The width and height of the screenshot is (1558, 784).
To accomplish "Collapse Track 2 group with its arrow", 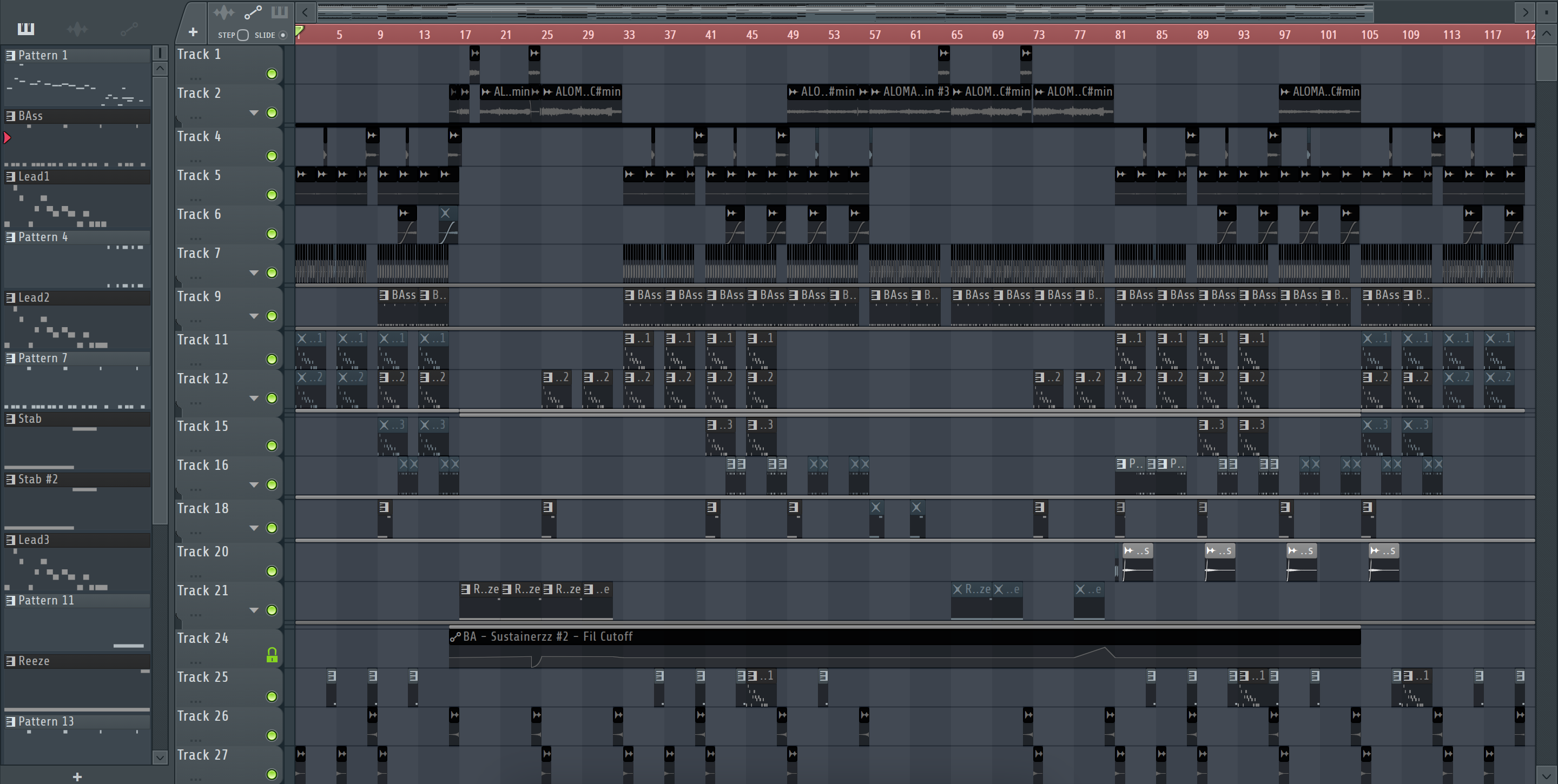I will pos(254,113).
